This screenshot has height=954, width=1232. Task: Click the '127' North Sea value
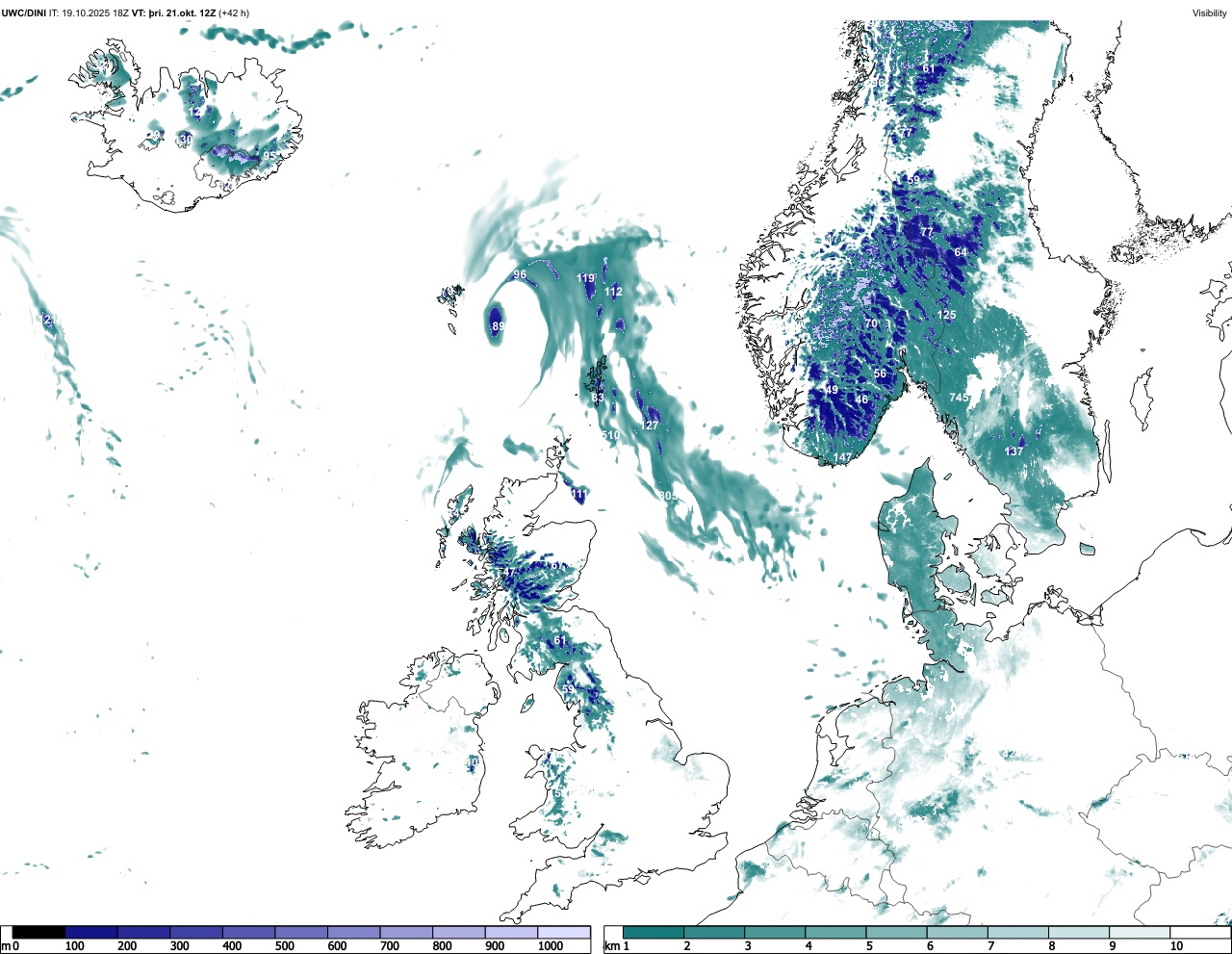650,425
